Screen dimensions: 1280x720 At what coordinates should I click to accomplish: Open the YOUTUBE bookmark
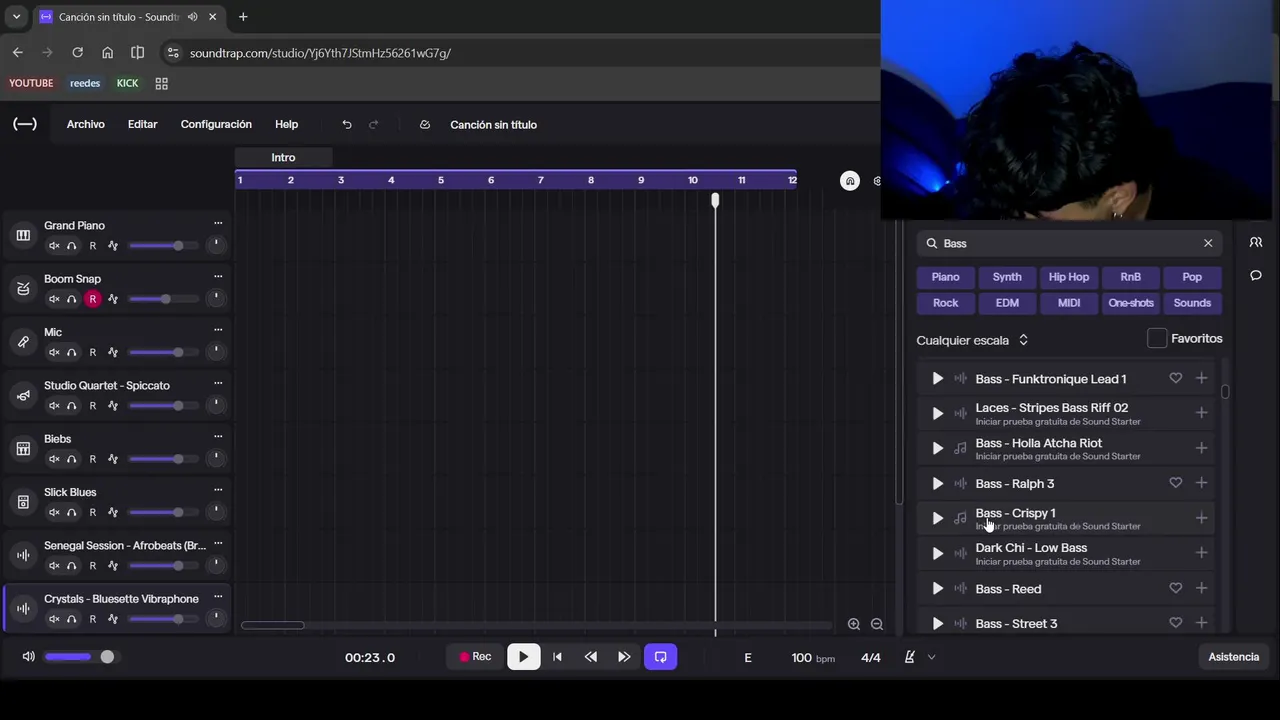[x=31, y=83]
